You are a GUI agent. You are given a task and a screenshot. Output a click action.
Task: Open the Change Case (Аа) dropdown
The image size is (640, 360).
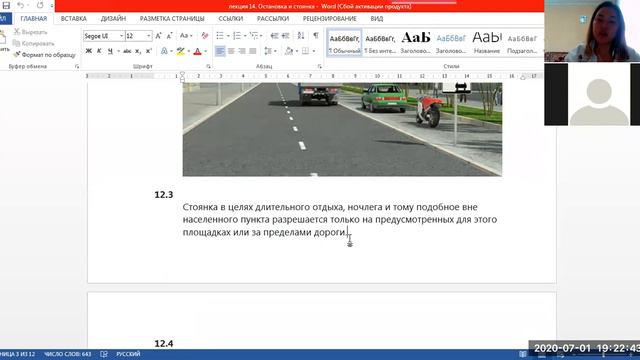click(186, 36)
